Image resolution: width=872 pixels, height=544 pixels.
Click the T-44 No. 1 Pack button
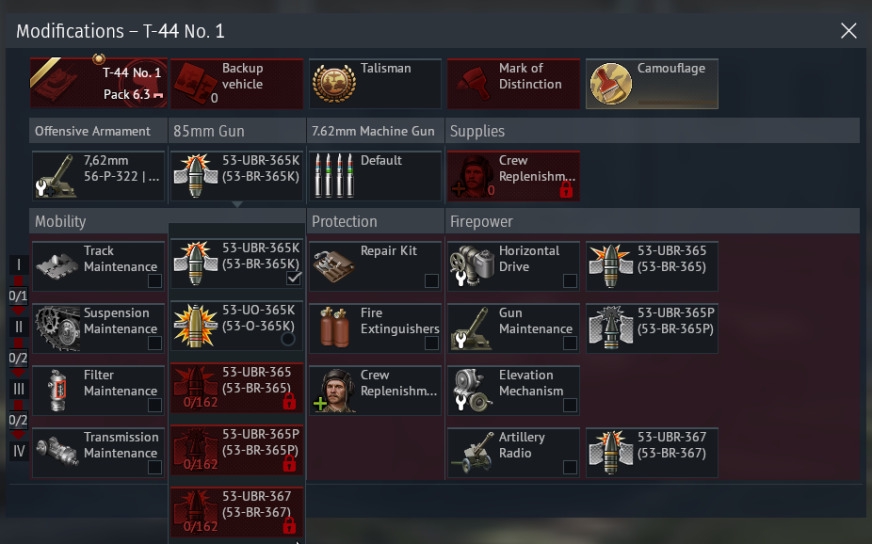click(98, 83)
